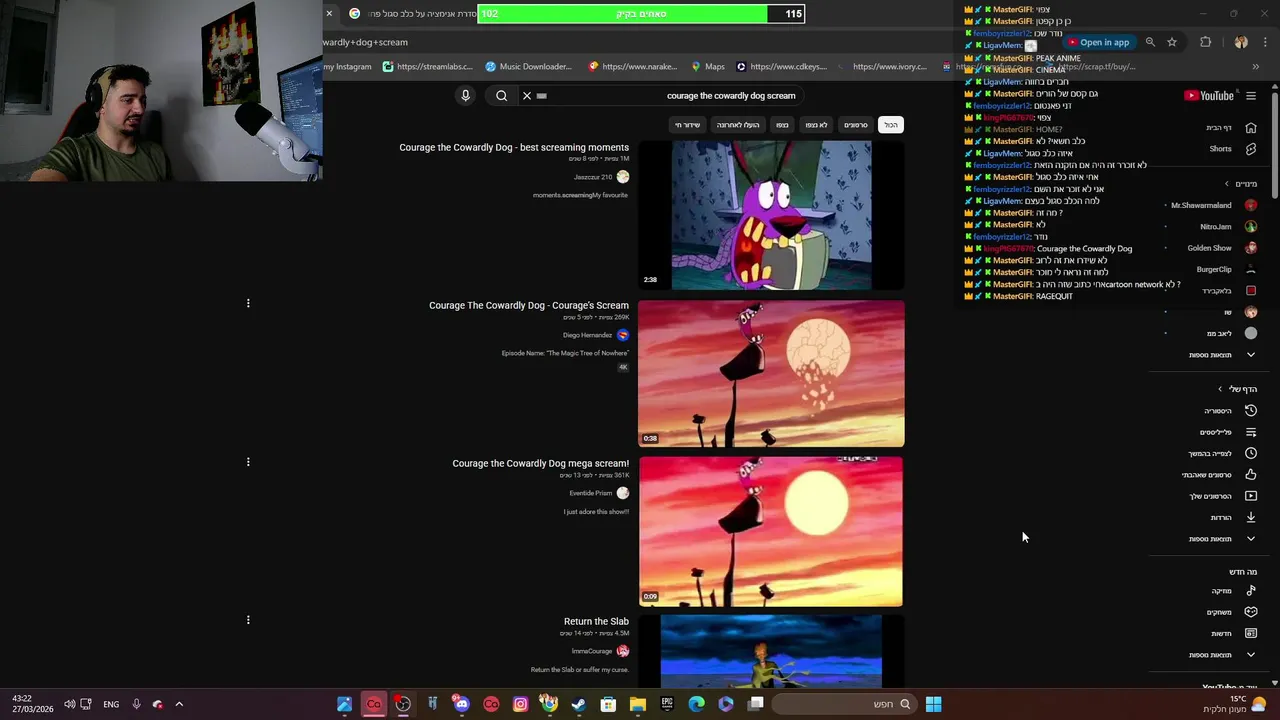
Task: Open the Return the Slab video title
Action: point(596,621)
